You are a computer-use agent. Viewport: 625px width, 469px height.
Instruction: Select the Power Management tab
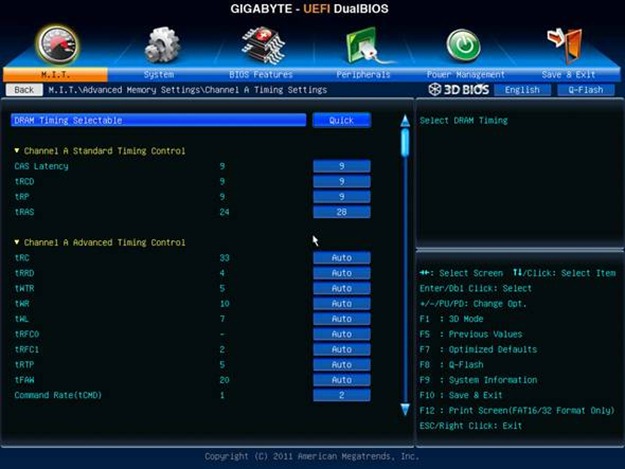pyautogui.click(x=466, y=75)
